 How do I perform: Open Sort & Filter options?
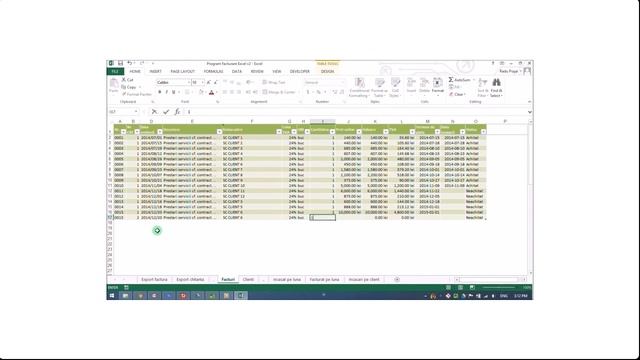point(483,88)
